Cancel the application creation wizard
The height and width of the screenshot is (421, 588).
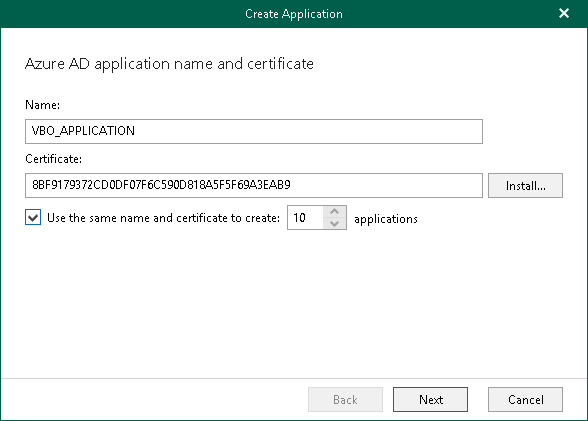pos(525,400)
